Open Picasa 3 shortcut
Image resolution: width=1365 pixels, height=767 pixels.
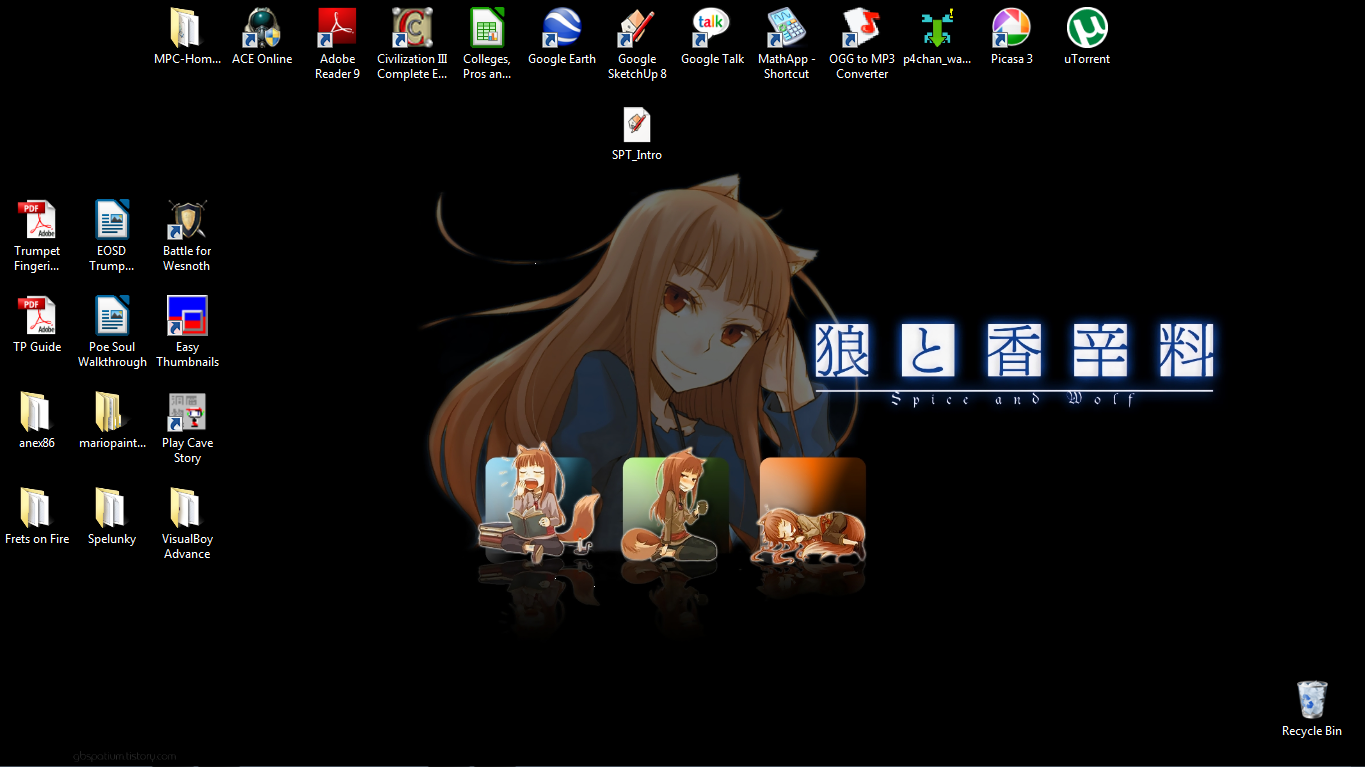pyautogui.click(x=1012, y=28)
